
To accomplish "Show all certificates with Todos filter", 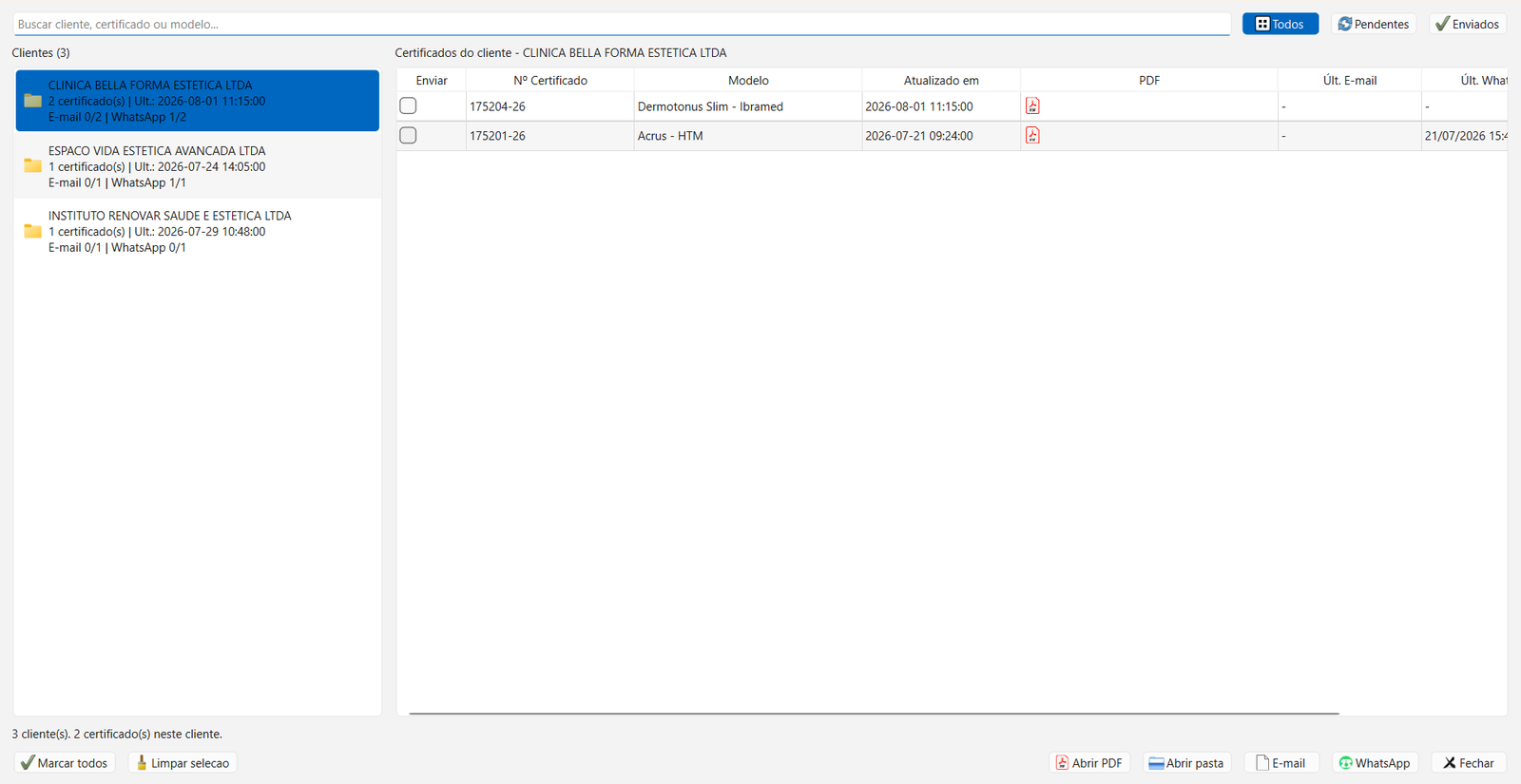I will pyautogui.click(x=1280, y=24).
